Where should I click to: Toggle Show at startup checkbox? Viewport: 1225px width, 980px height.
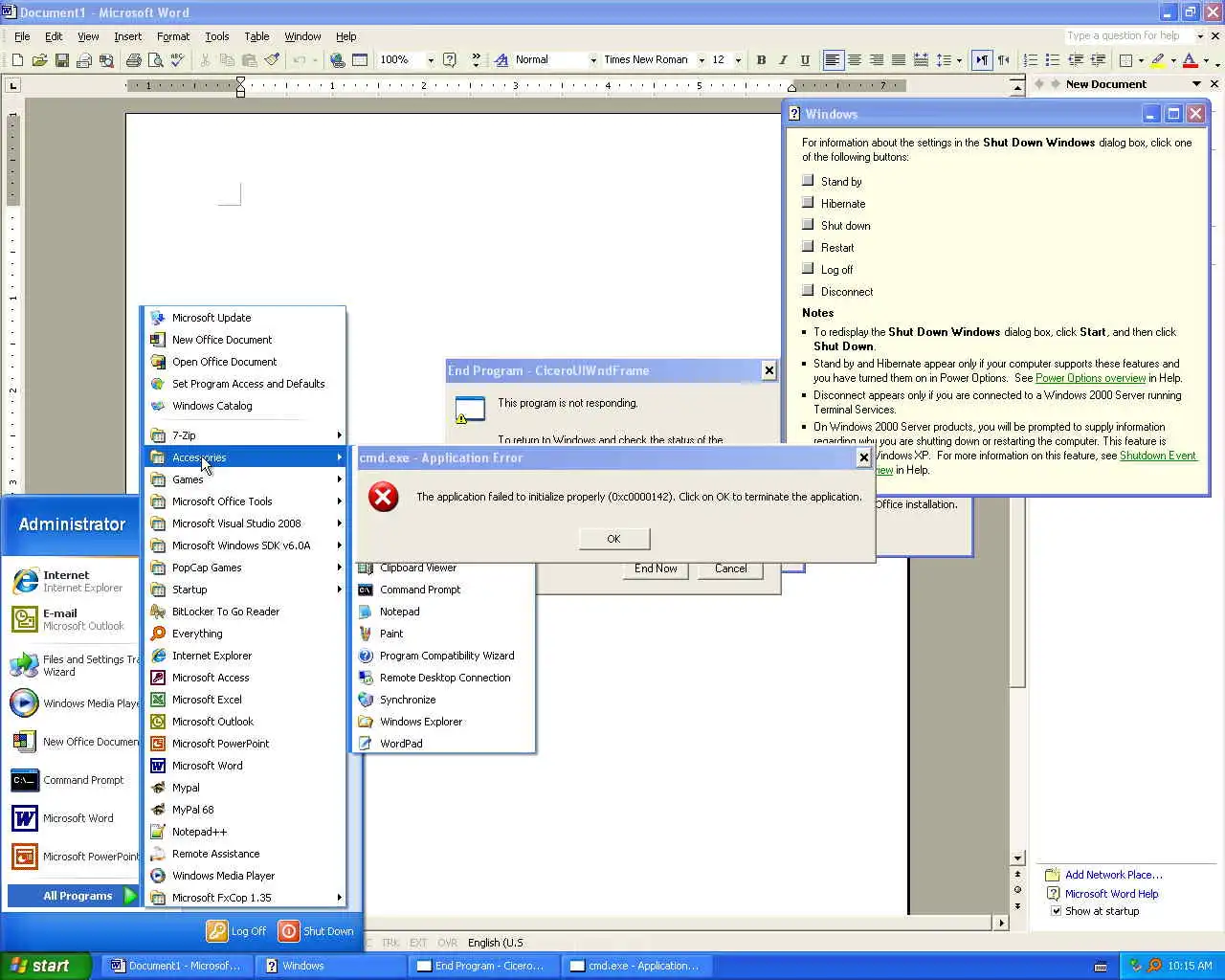(x=1057, y=911)
